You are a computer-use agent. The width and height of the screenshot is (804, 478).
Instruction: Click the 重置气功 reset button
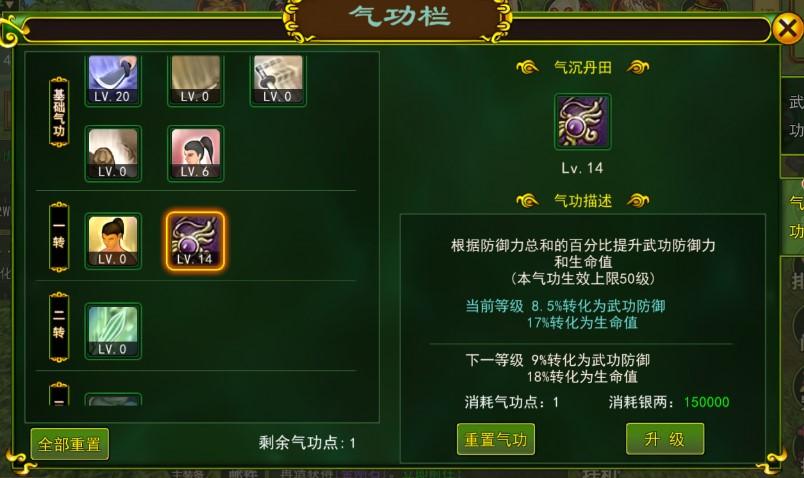point(495,439)
